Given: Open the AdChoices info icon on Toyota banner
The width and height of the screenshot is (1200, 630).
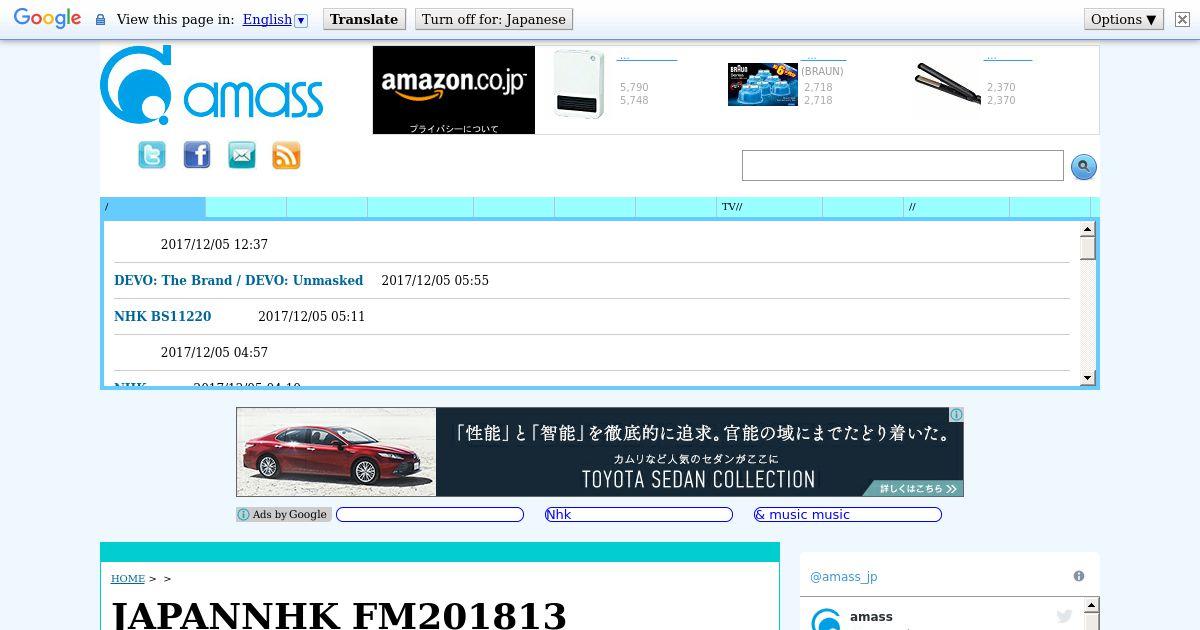Looking at the screenshot, I should 956,414.
